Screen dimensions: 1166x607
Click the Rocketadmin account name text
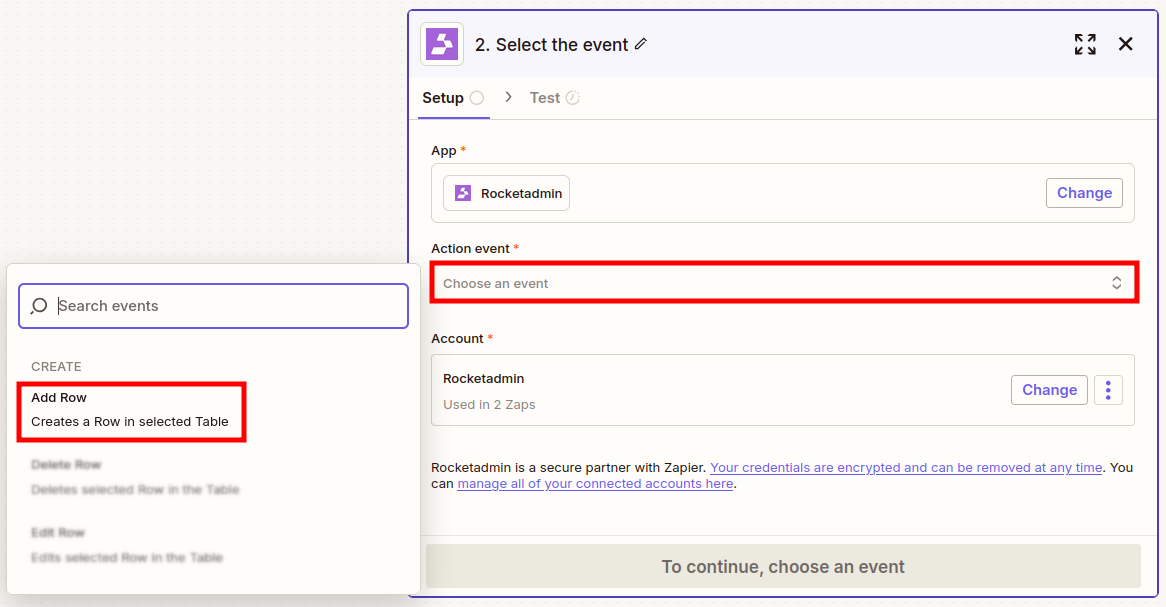[x=483, y=378]
